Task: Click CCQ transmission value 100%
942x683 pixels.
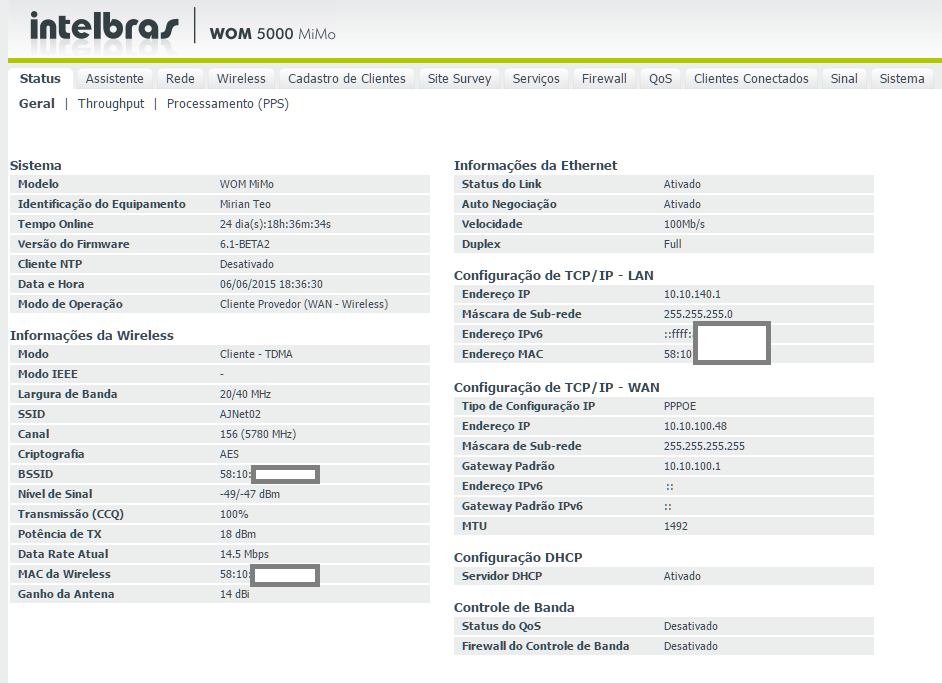Action: 234,514
